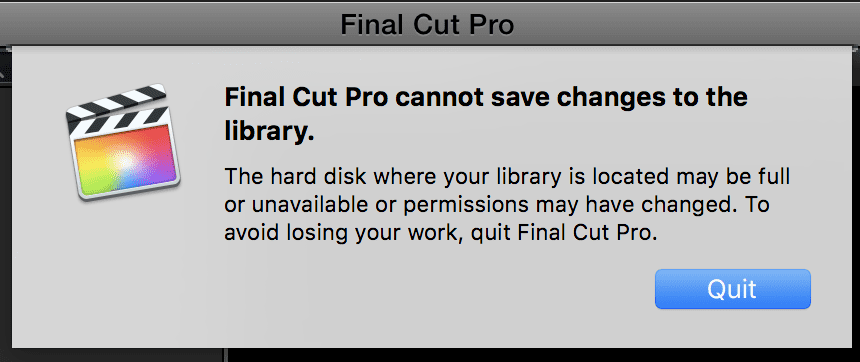Click the white glow at the icon's center
Viewport: 860px width, 362px height.
tap(125, 161)
